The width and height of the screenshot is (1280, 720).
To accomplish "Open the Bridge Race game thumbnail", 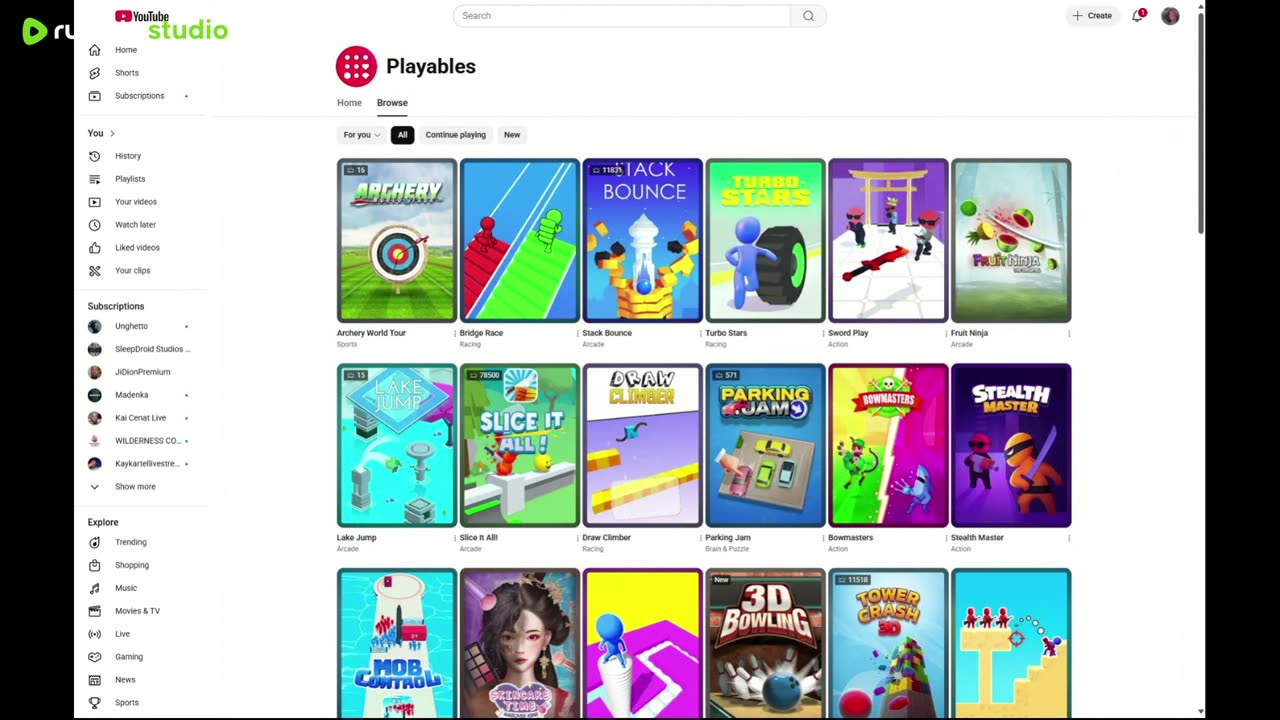I will pyautogui.click(x=520, y=240).
